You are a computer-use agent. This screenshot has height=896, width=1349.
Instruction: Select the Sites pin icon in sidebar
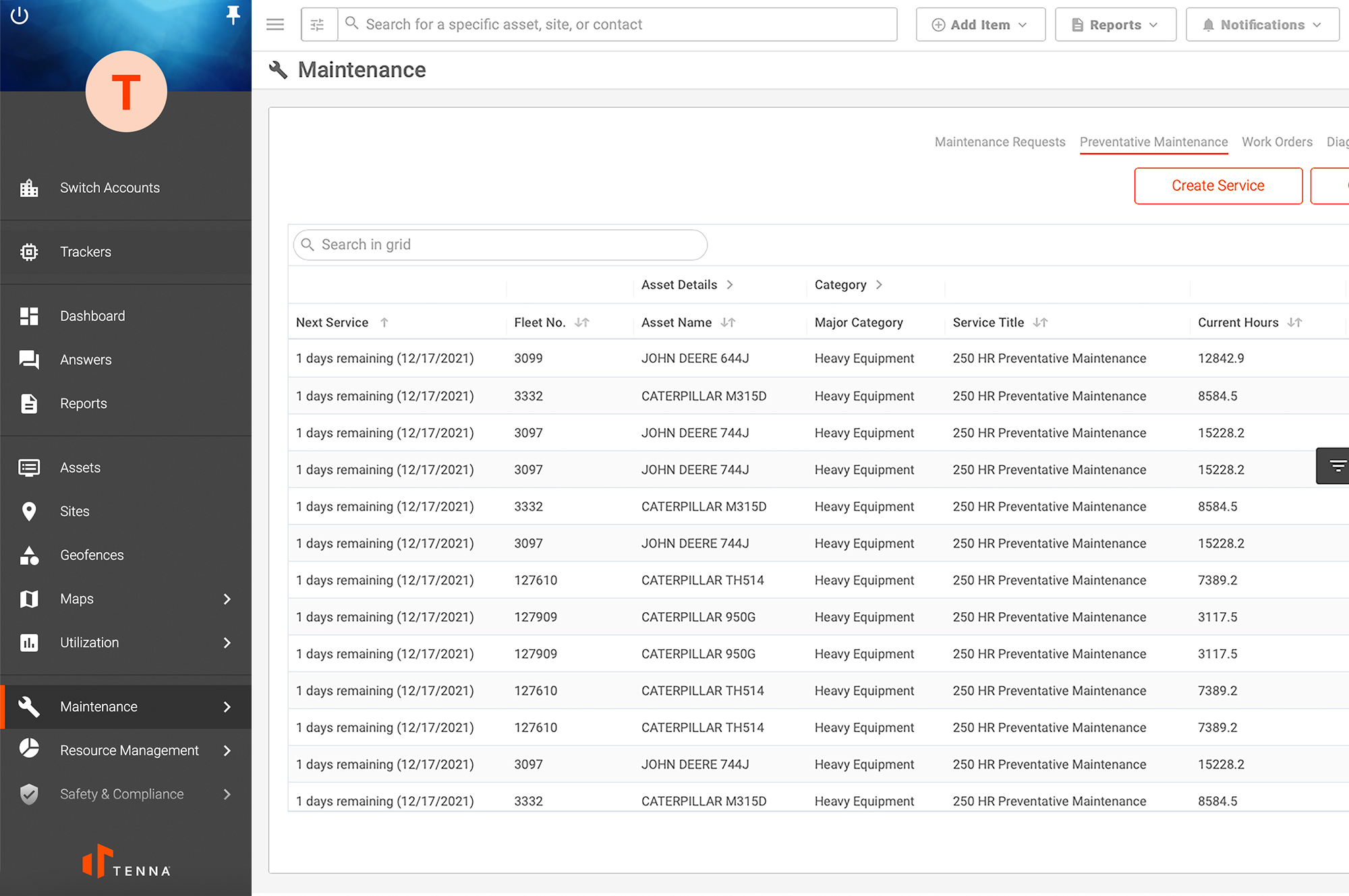coord(30,511)
